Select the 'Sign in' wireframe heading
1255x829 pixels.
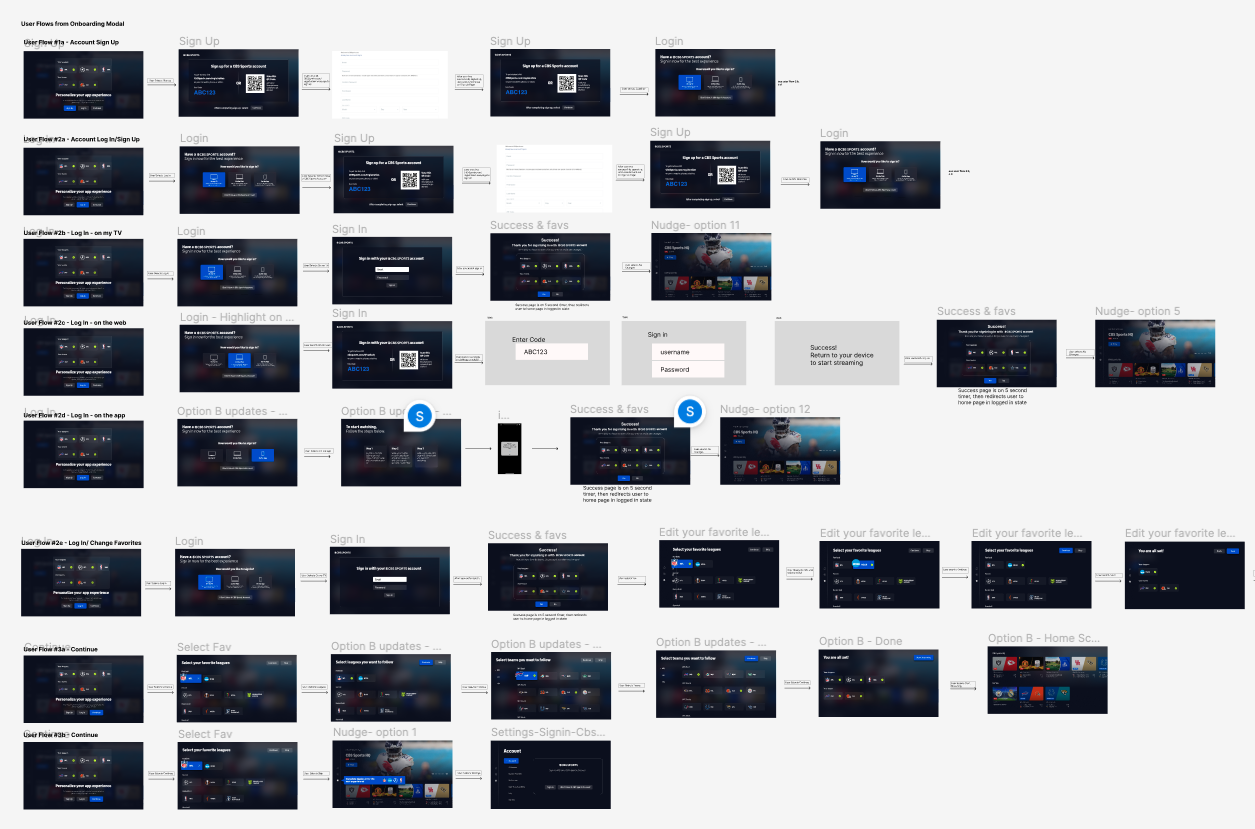point(657,335)
